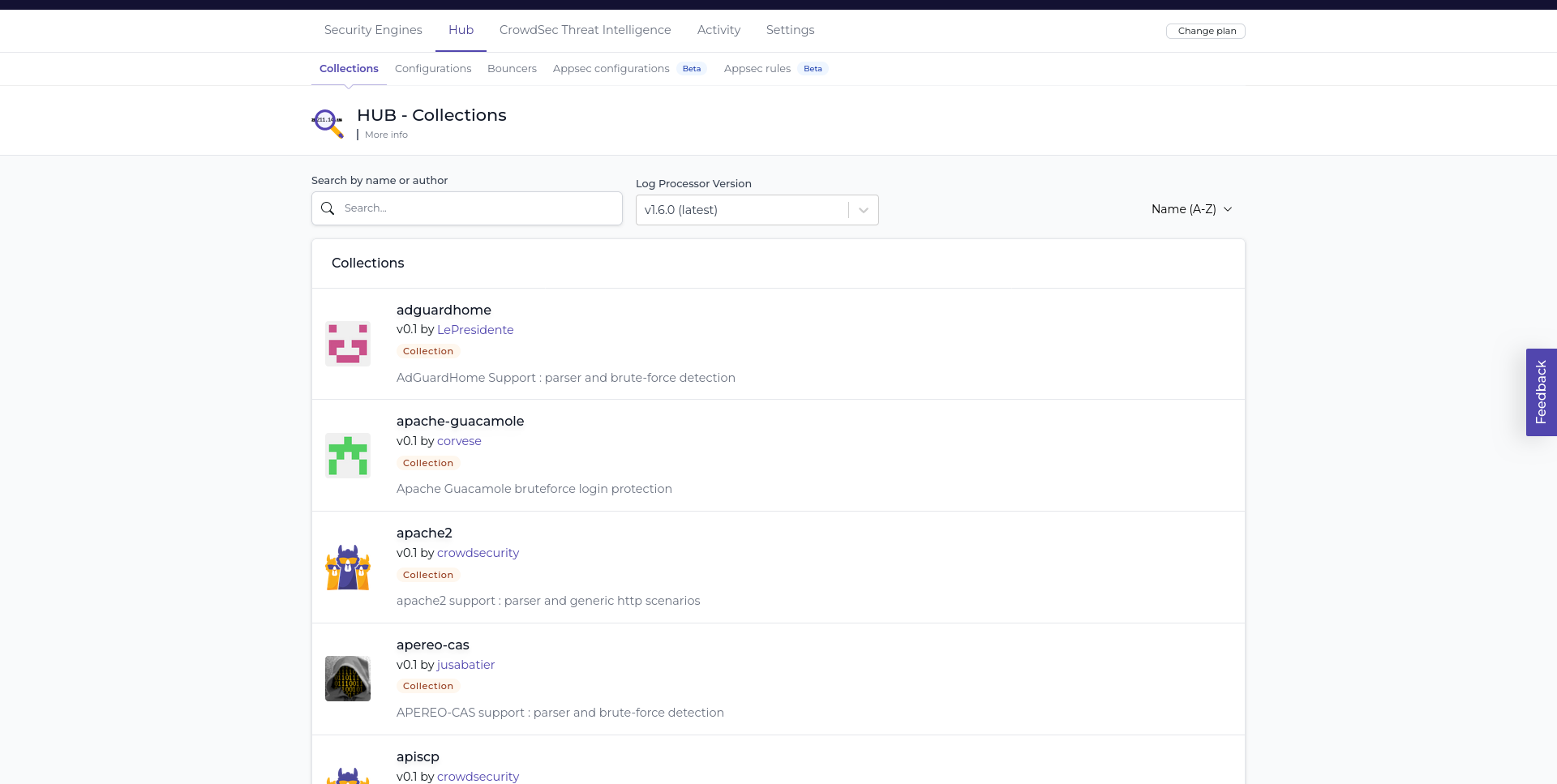The height and width of the screenshot is (784, 1557).
Task: Click the apache2 CrowdSec mascot icon
Action: pos(347,567)
